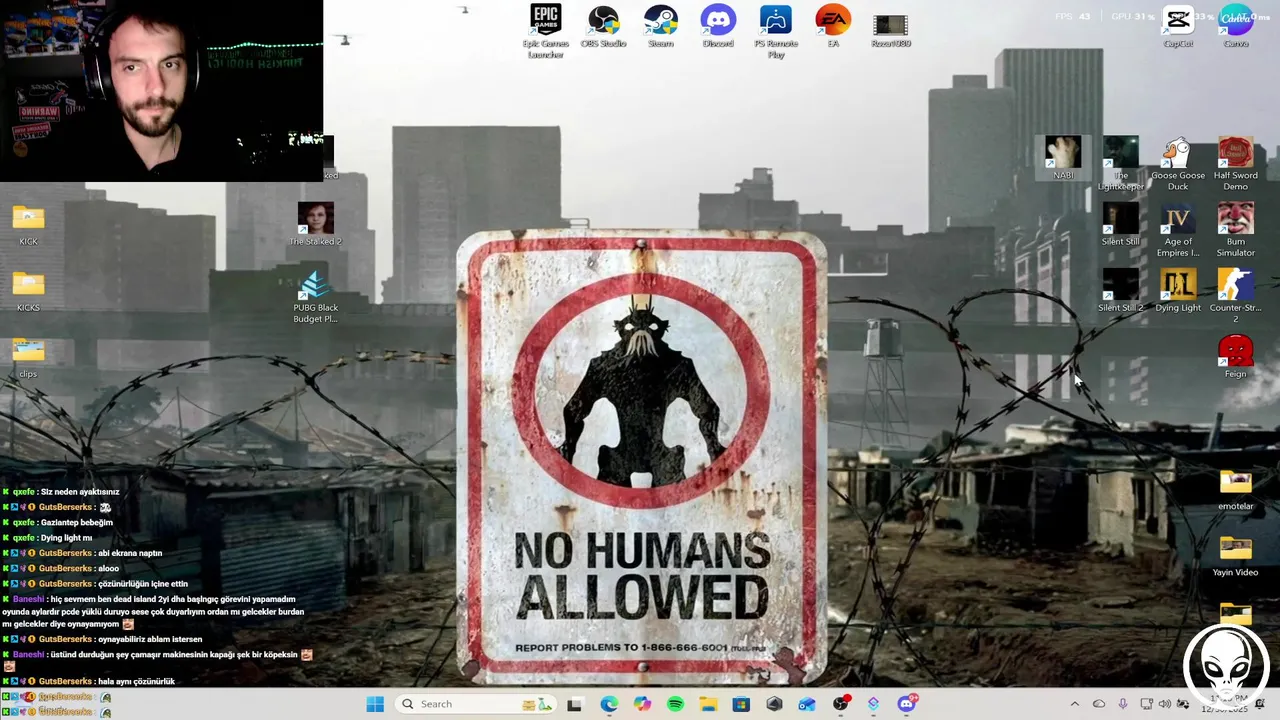Image resolution: width=1280 pixels, height=720 pixels.
Task: Select the red Feign game icon
Action: pyautogui.click(x=1236, y=357)
